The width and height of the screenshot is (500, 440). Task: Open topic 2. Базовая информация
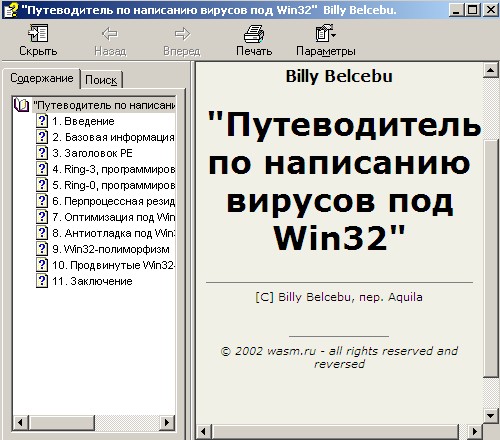point(113,137)
